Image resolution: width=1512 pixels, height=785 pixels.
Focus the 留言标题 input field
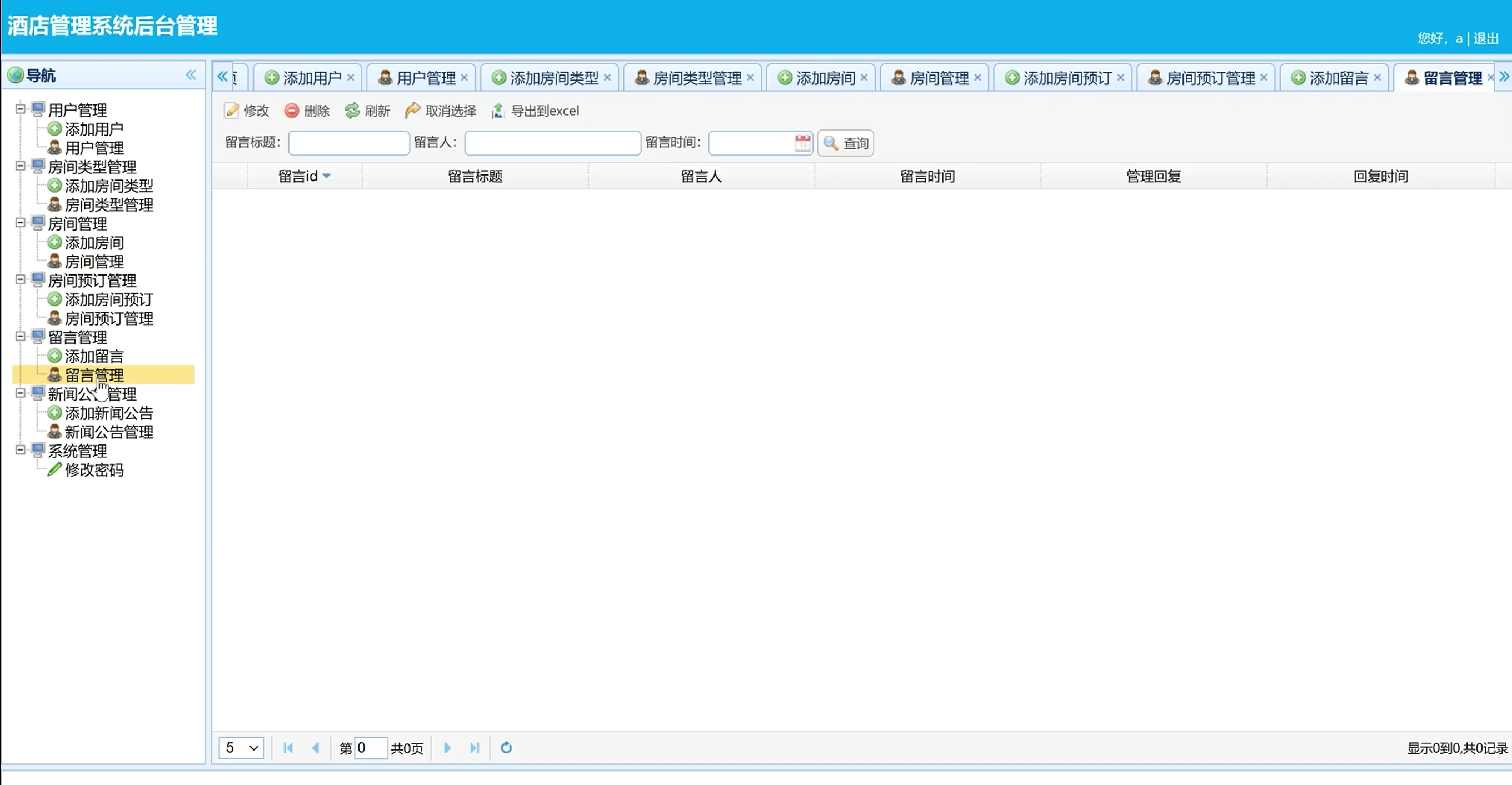coord(348,143)
